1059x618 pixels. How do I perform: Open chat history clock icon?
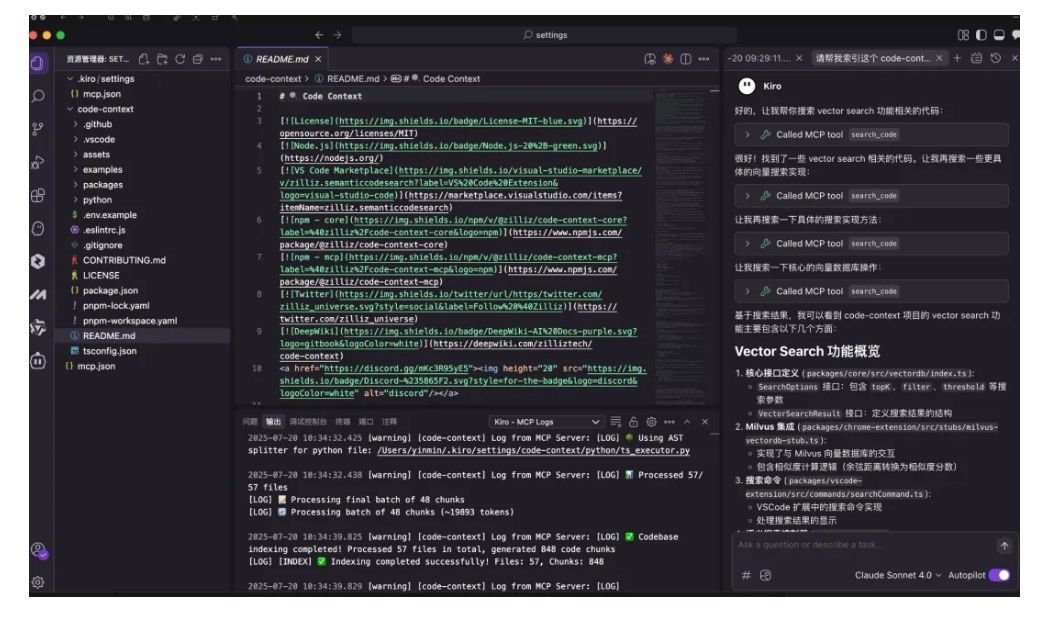click(996, 59)
